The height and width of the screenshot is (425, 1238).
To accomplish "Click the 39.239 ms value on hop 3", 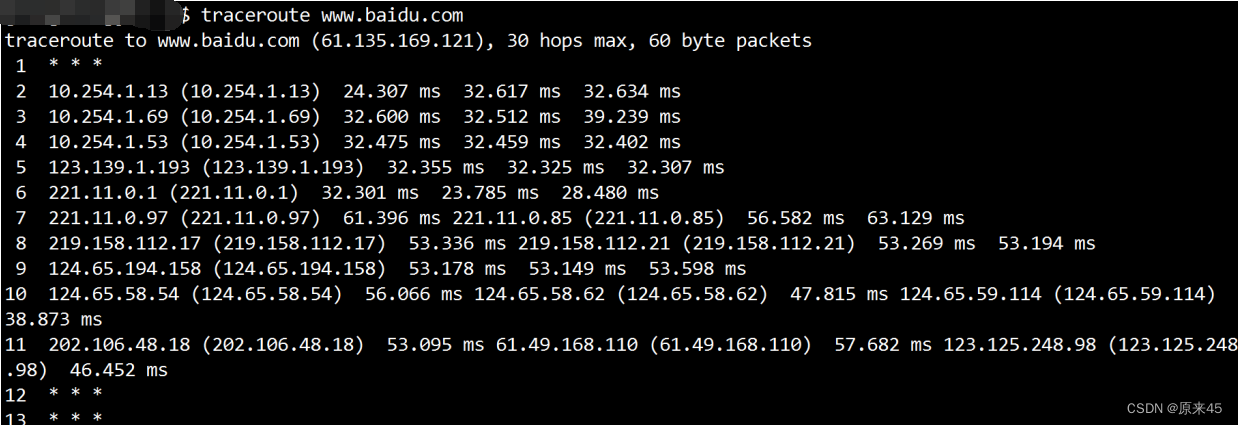I will click(x=632, y=117).
